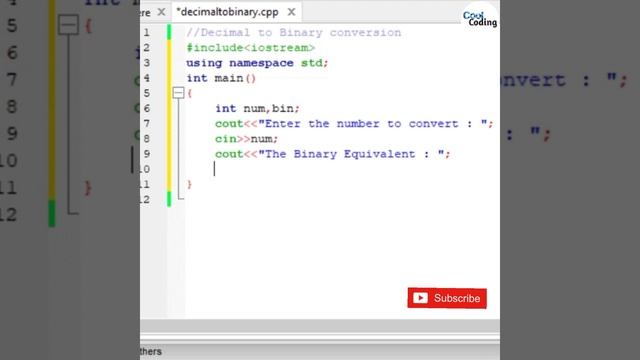Click the 'thers' tab in bottom panel
Viewport: 640px width, 360px height.
pos(151,351)
